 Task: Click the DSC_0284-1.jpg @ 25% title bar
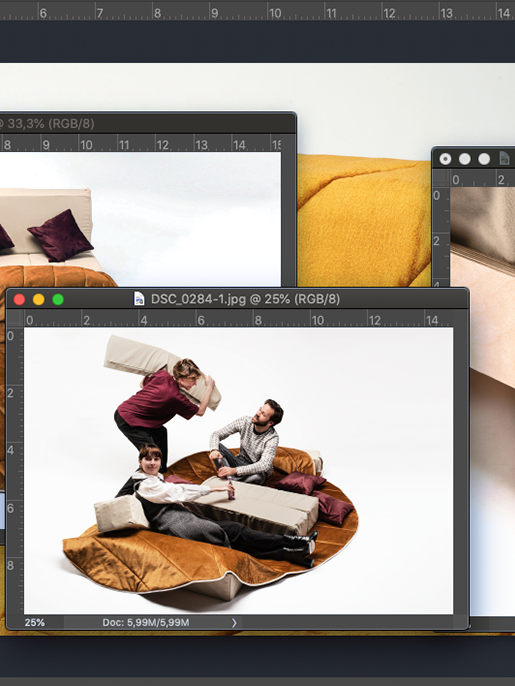pyautogui.click(x=245, y=299)
